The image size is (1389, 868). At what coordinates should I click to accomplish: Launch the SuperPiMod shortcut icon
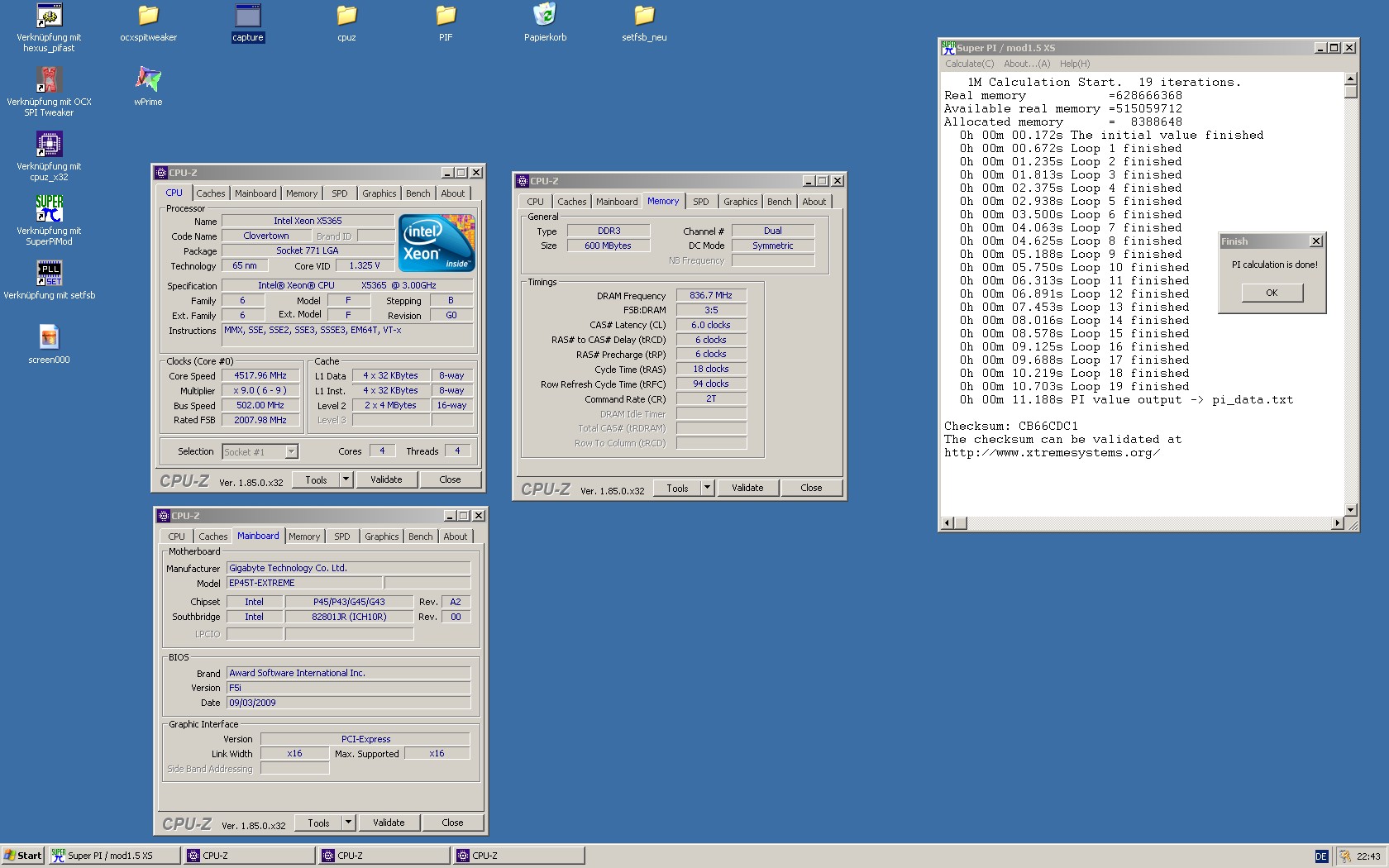[x=49, y=209]
